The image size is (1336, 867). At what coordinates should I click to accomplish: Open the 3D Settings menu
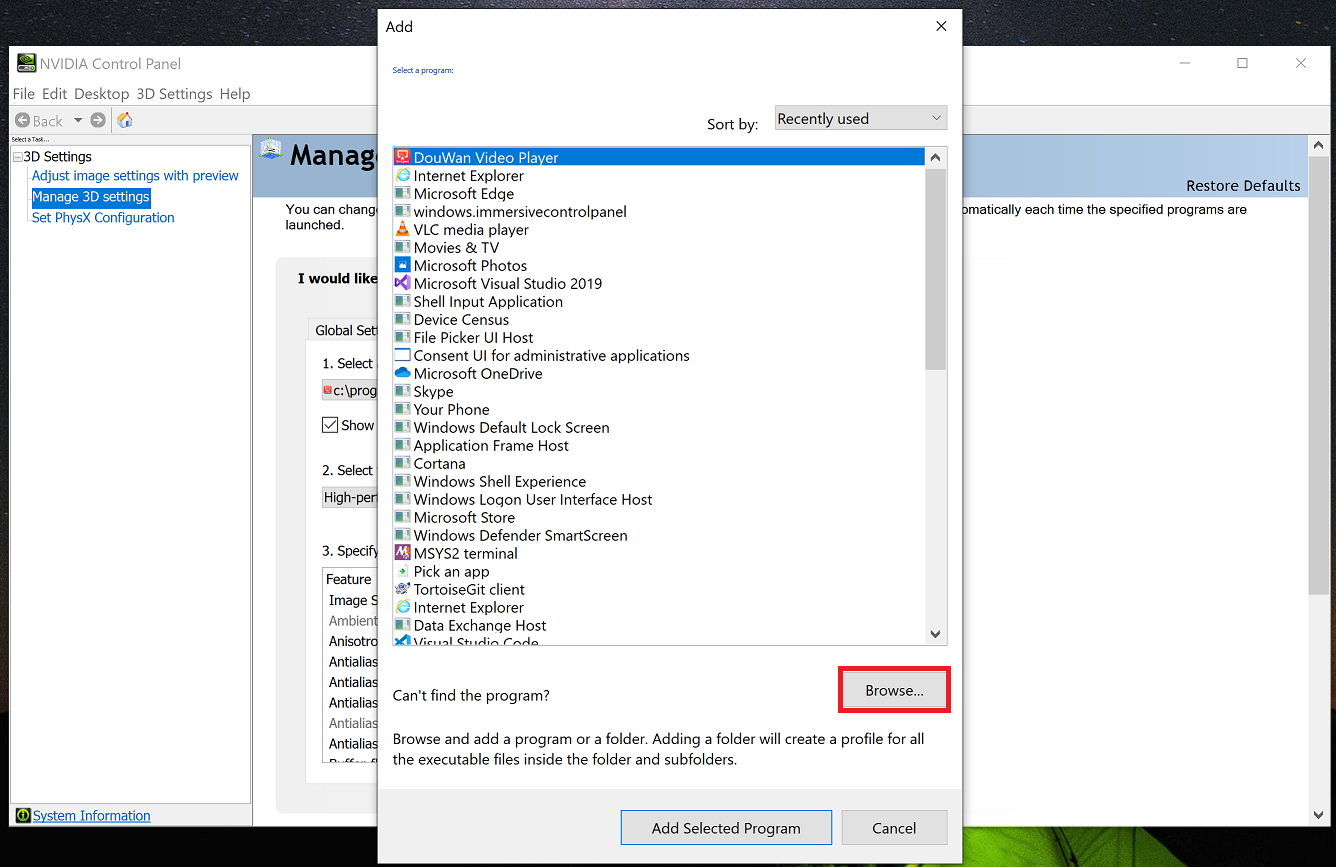pyautogui.click(x=174, y=94)
